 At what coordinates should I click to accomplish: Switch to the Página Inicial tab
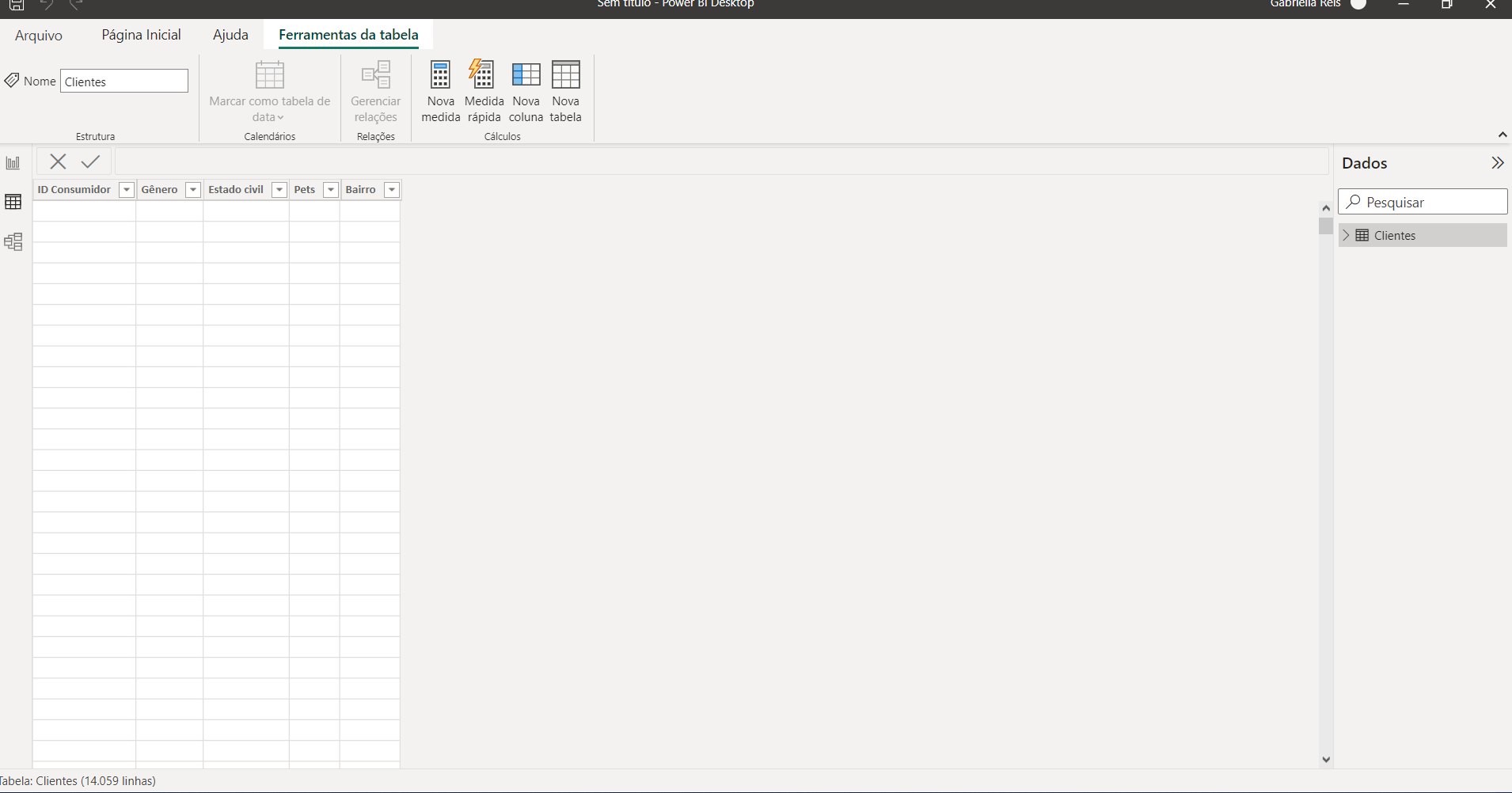point(141,35)
